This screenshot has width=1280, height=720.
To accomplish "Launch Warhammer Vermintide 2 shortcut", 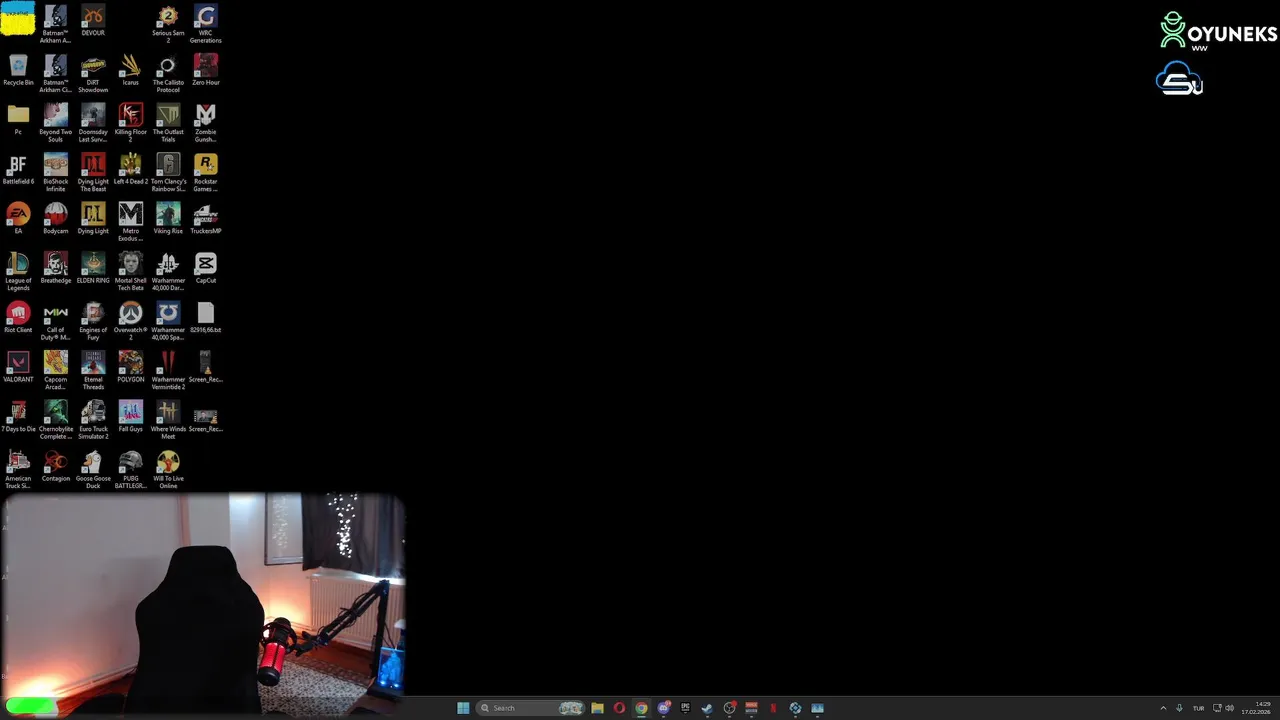I will [168, 370].
